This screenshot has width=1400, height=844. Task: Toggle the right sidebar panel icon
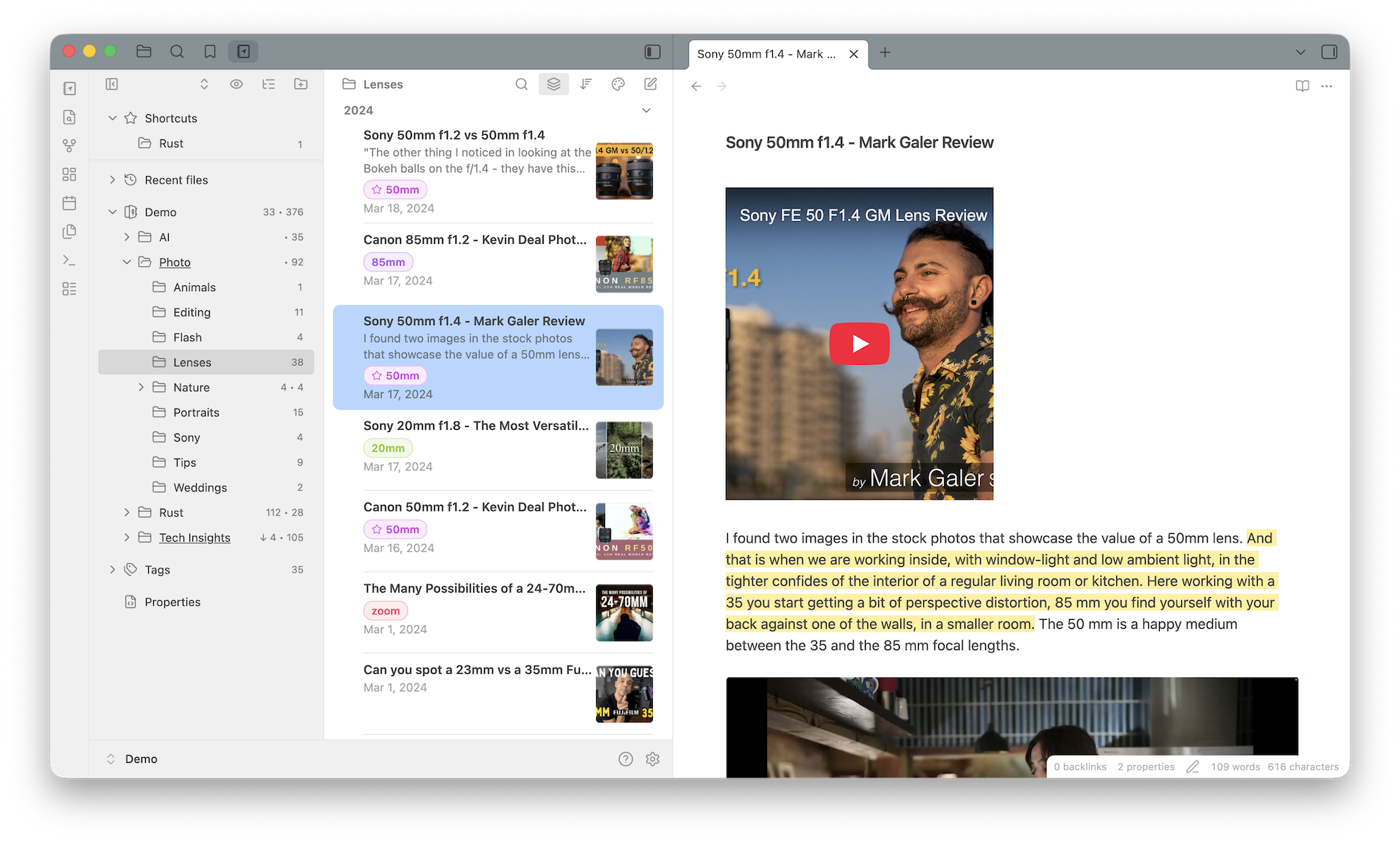1329,52
